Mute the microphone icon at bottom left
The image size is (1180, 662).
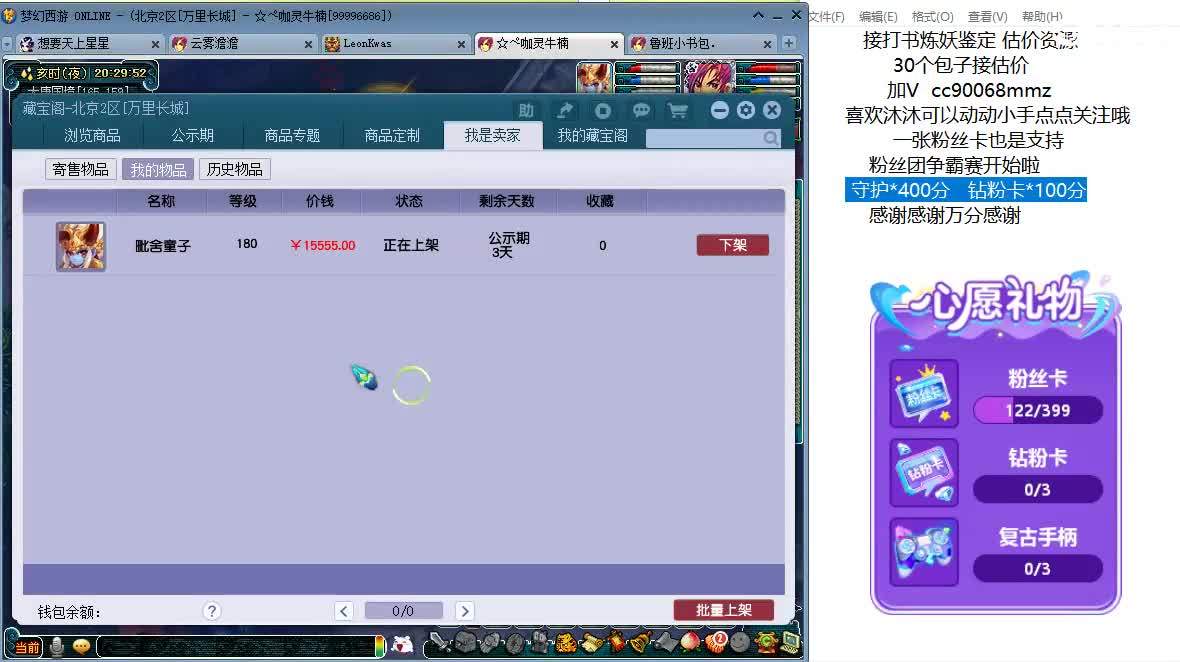56,646
